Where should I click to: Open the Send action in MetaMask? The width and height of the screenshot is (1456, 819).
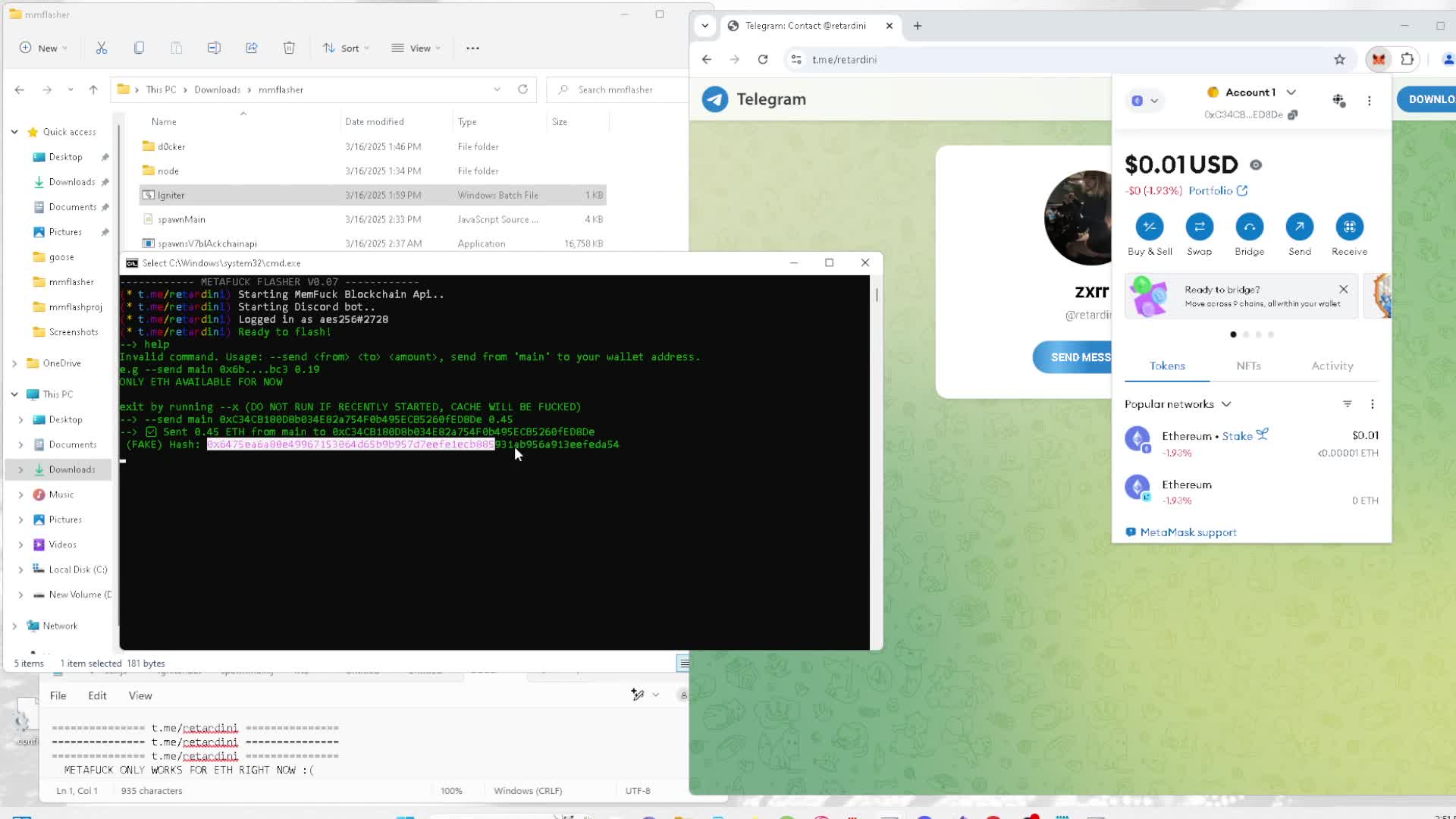tap(1299, 227)
